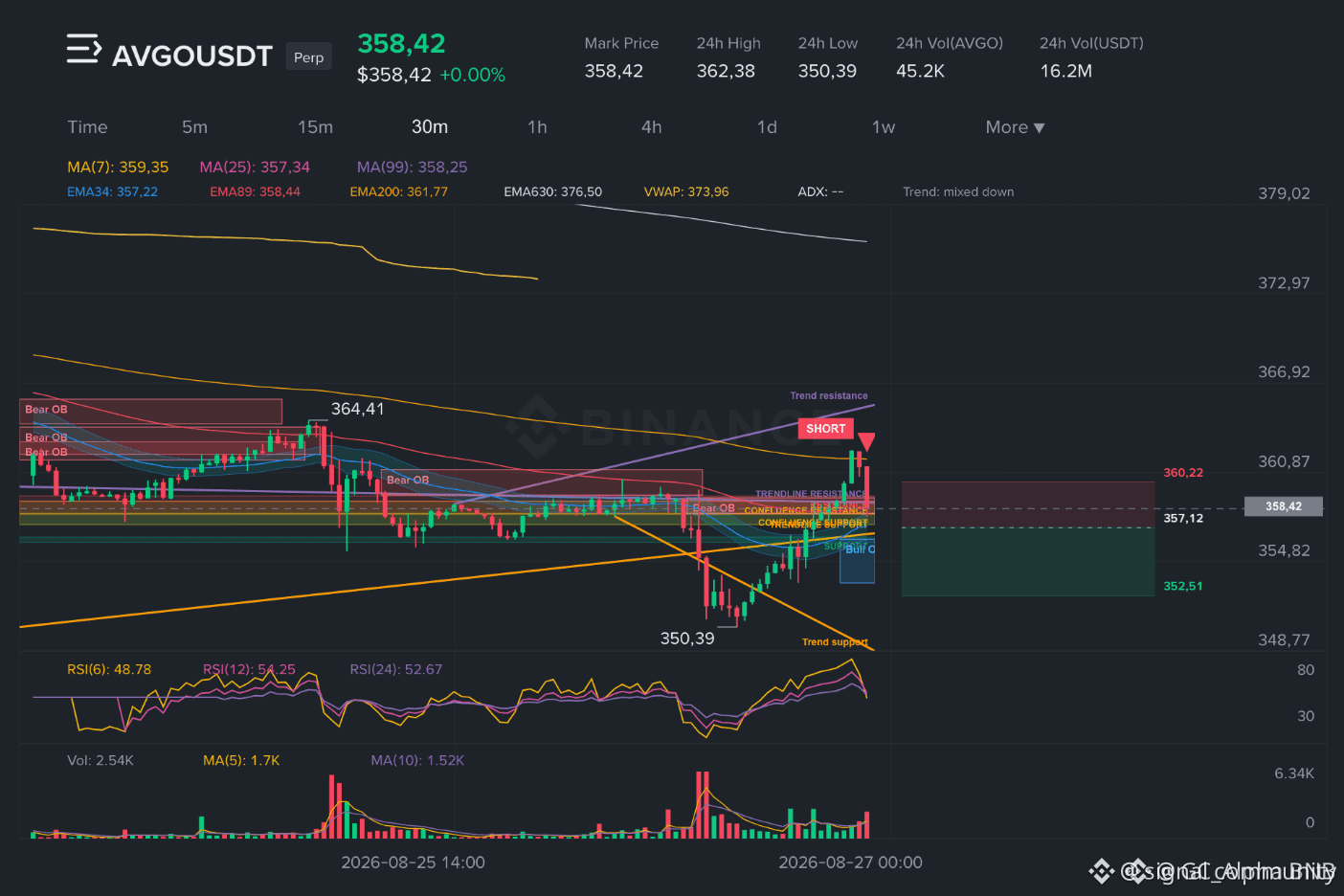Select the 5m timeframe
The width and height of the screenshot is (1344, 896).
pyautogui.click(x=194, y=127)
